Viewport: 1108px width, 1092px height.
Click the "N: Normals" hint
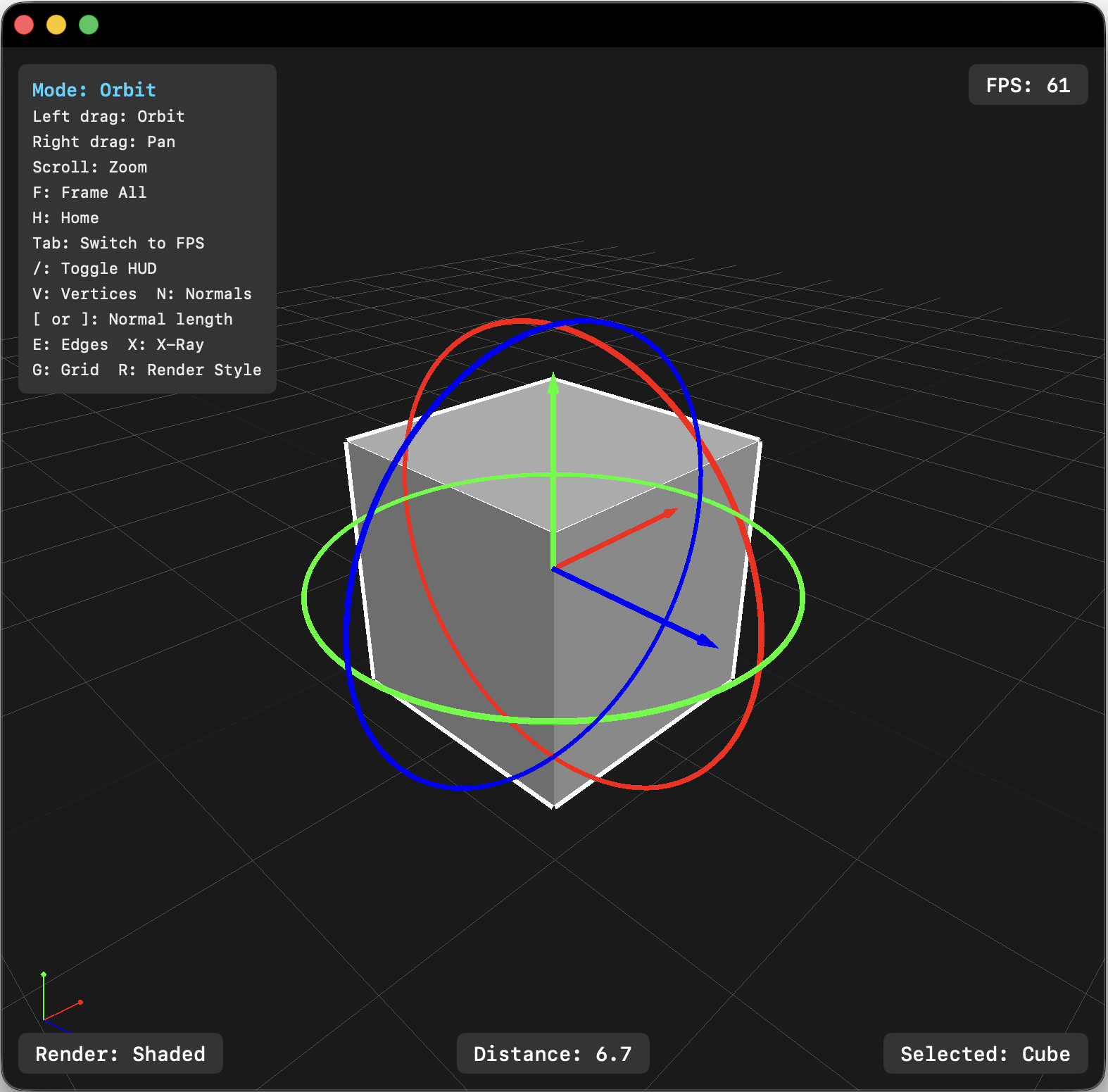tap(204, 294)
